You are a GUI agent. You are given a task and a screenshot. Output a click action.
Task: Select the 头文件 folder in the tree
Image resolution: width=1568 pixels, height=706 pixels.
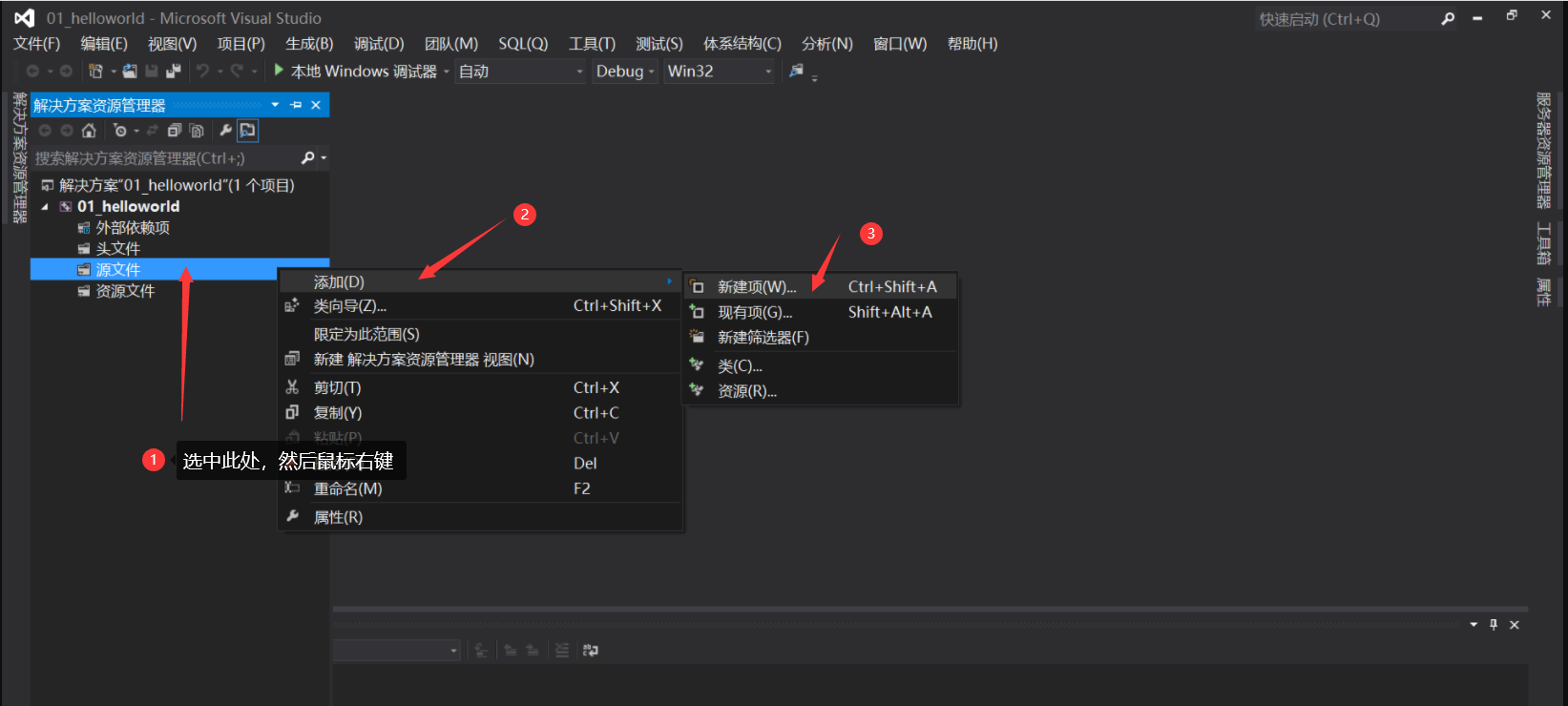point(117,249)
